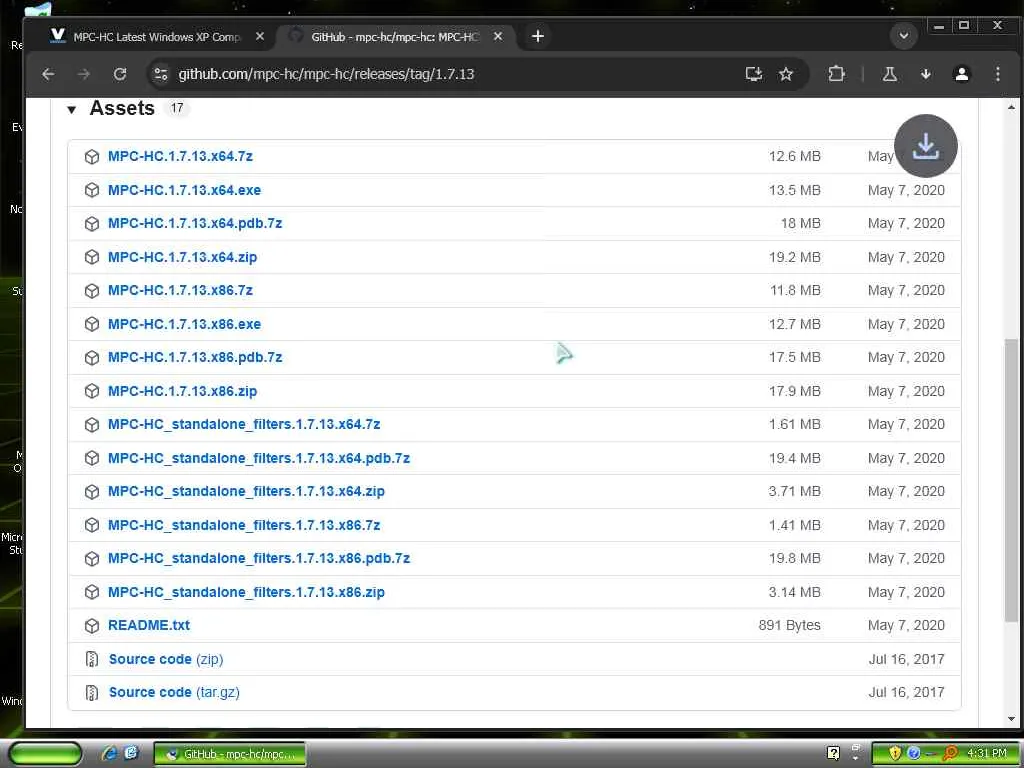Download Source code (tar.gz)

[x=174, y=693]
